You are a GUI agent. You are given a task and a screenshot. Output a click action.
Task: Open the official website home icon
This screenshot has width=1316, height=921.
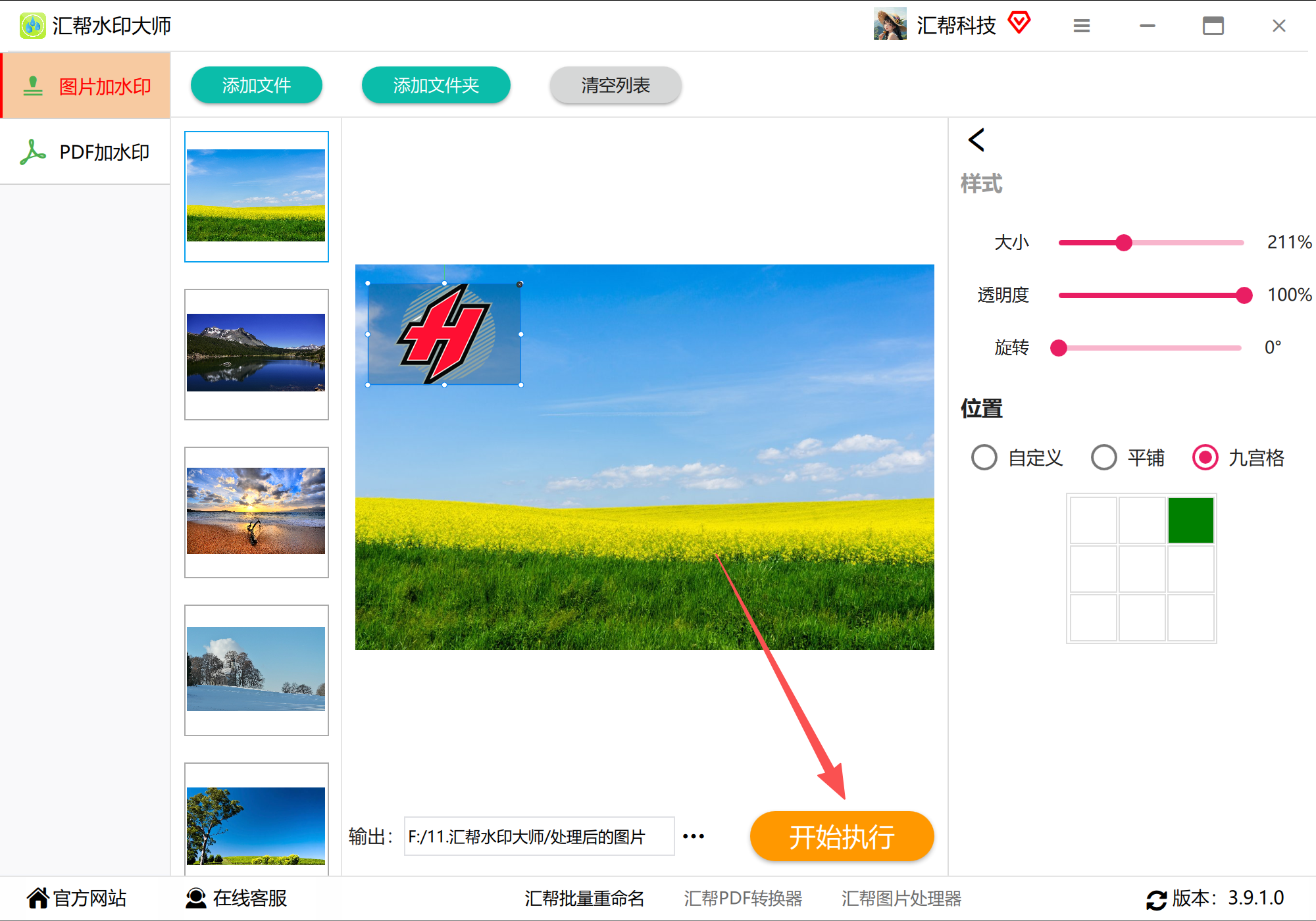(x=38, y=898)
